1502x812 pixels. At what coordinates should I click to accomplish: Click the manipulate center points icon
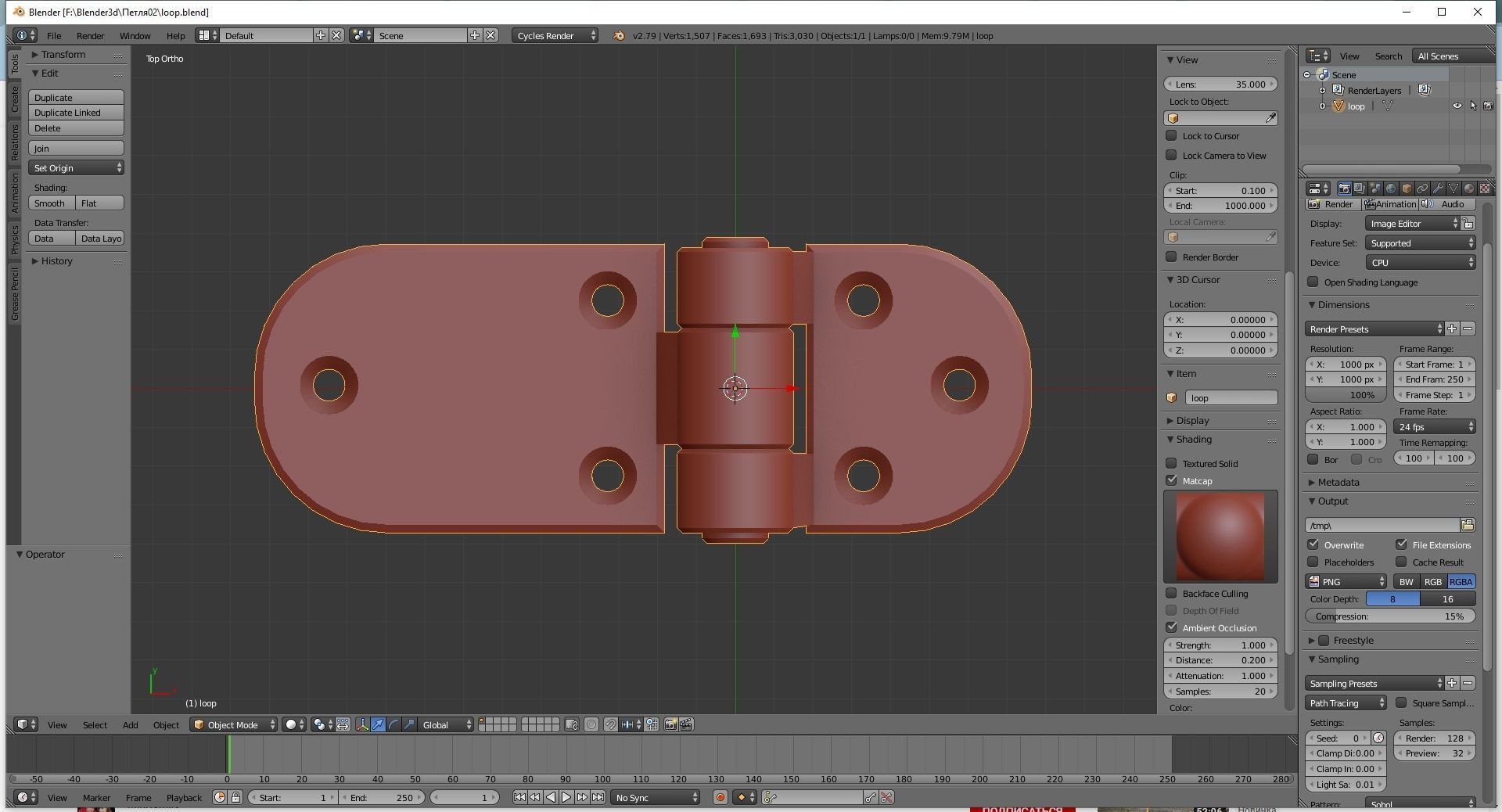(343, 724)
